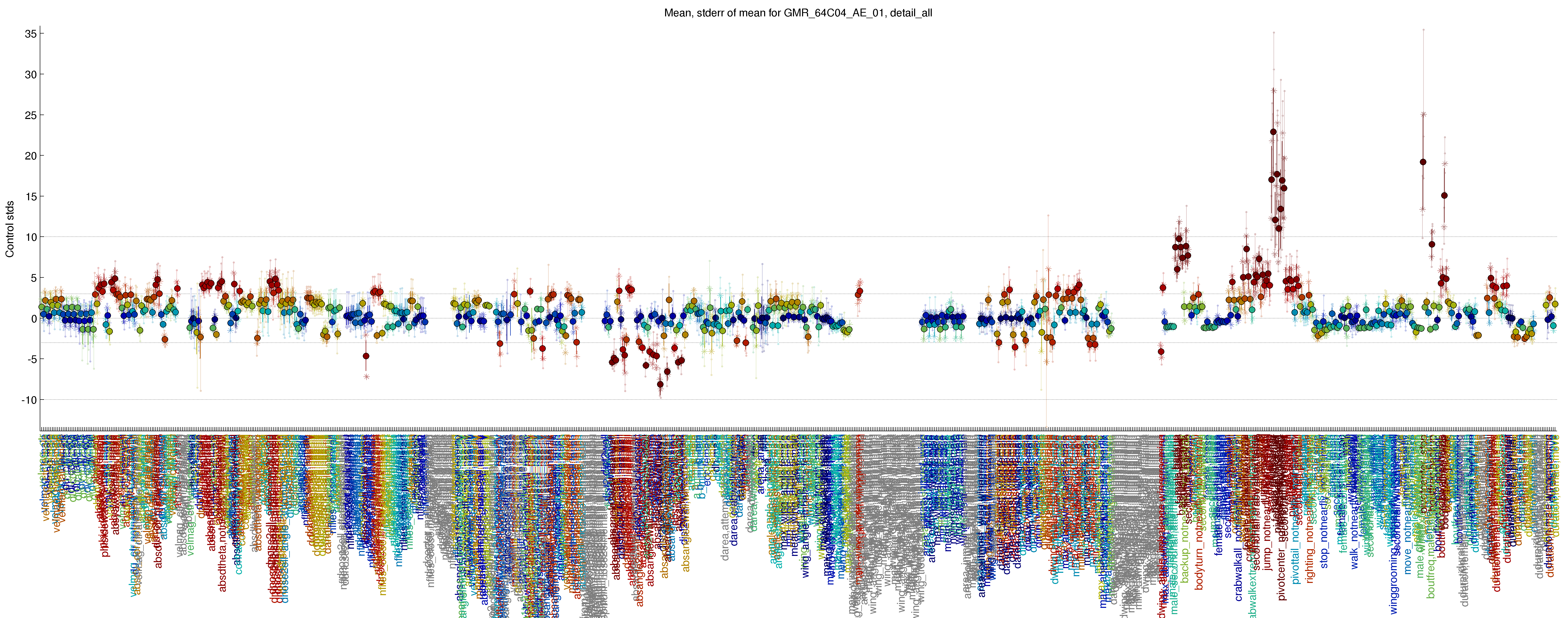The width and height of the screenshot is (1568, 618).
Task: Click the y-axis tick label 35
Action: pyautogui.click(x=30, y=34)
